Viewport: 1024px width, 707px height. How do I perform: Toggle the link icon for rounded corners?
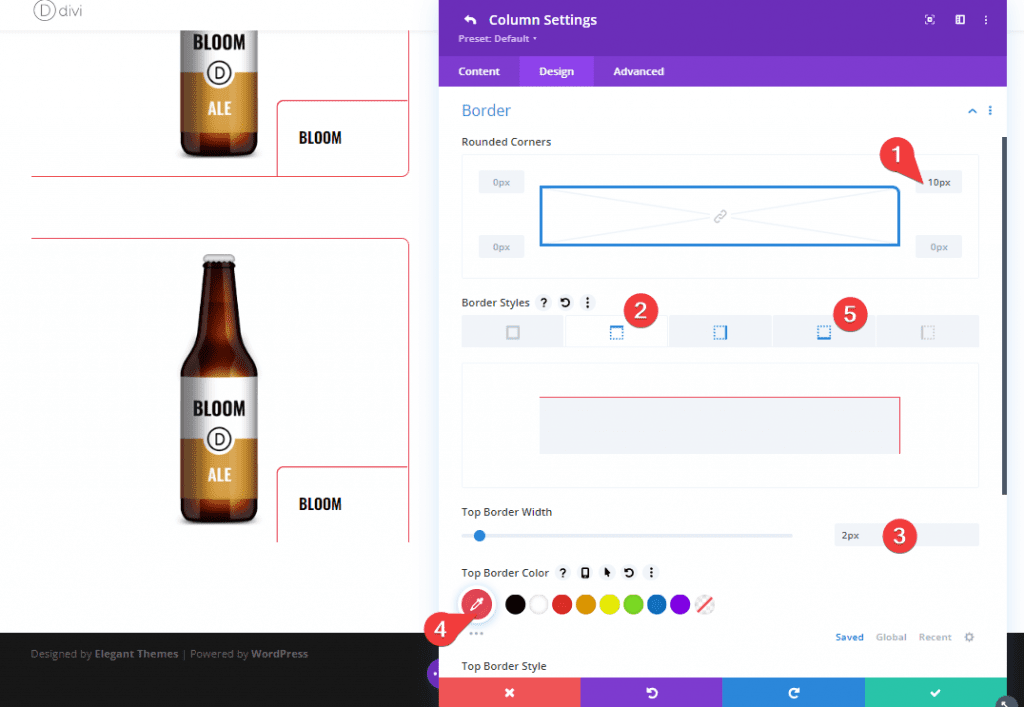[720, 216]
